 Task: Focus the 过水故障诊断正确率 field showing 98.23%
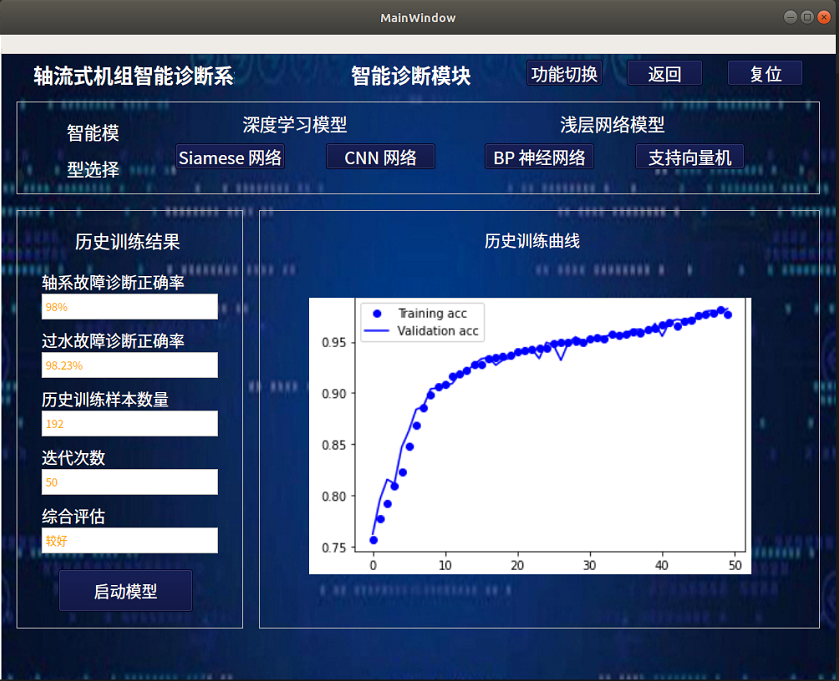[x=129, y=365]
